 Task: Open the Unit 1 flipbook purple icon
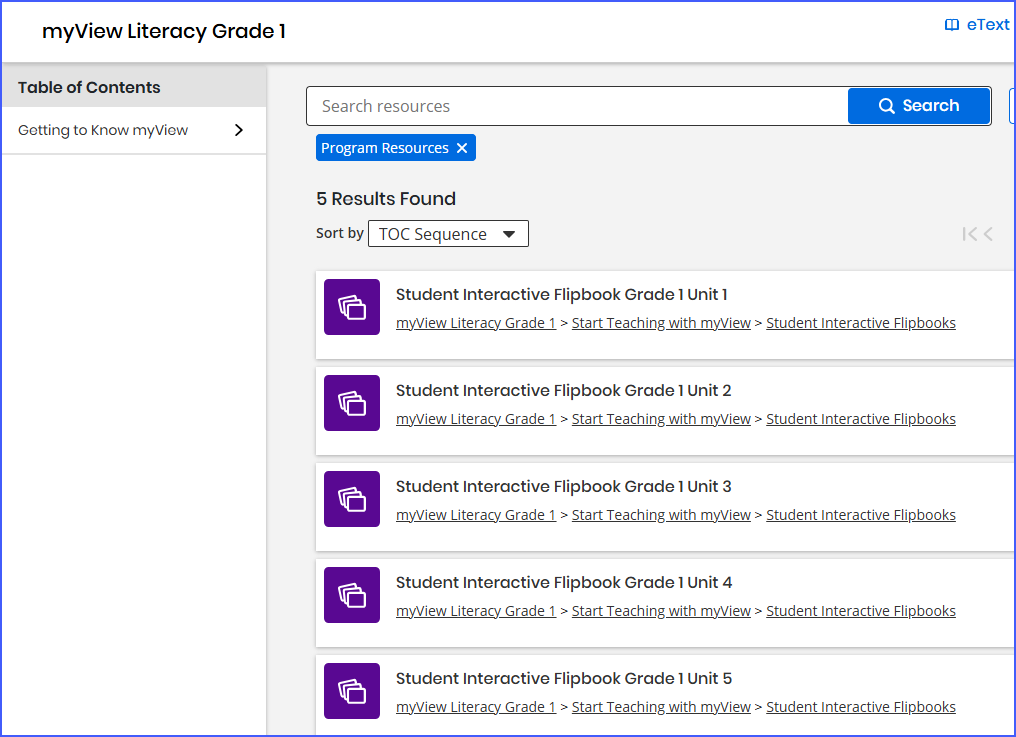tap(352, 307)
